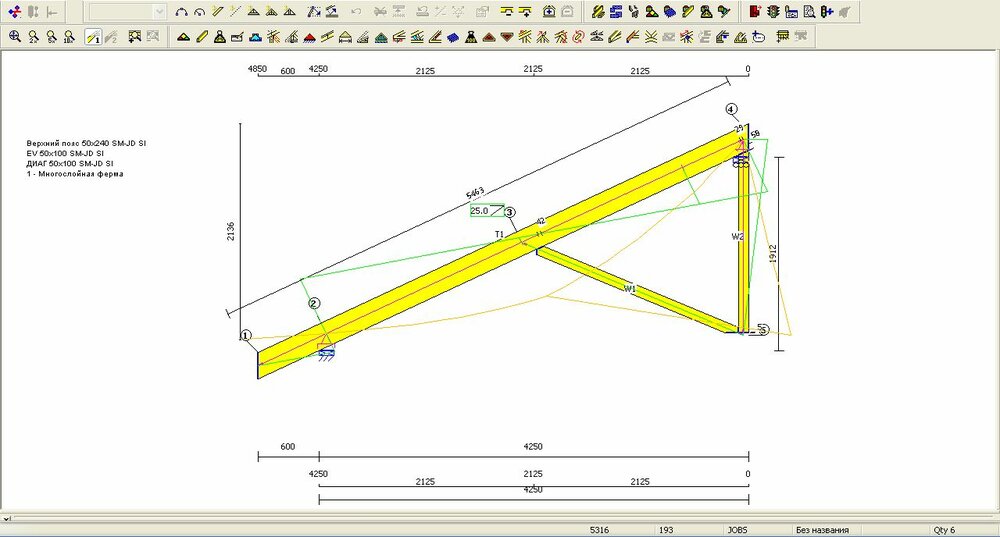
Task: Click node marker 5 at bottom right
Action: click(x=763, y=330)
